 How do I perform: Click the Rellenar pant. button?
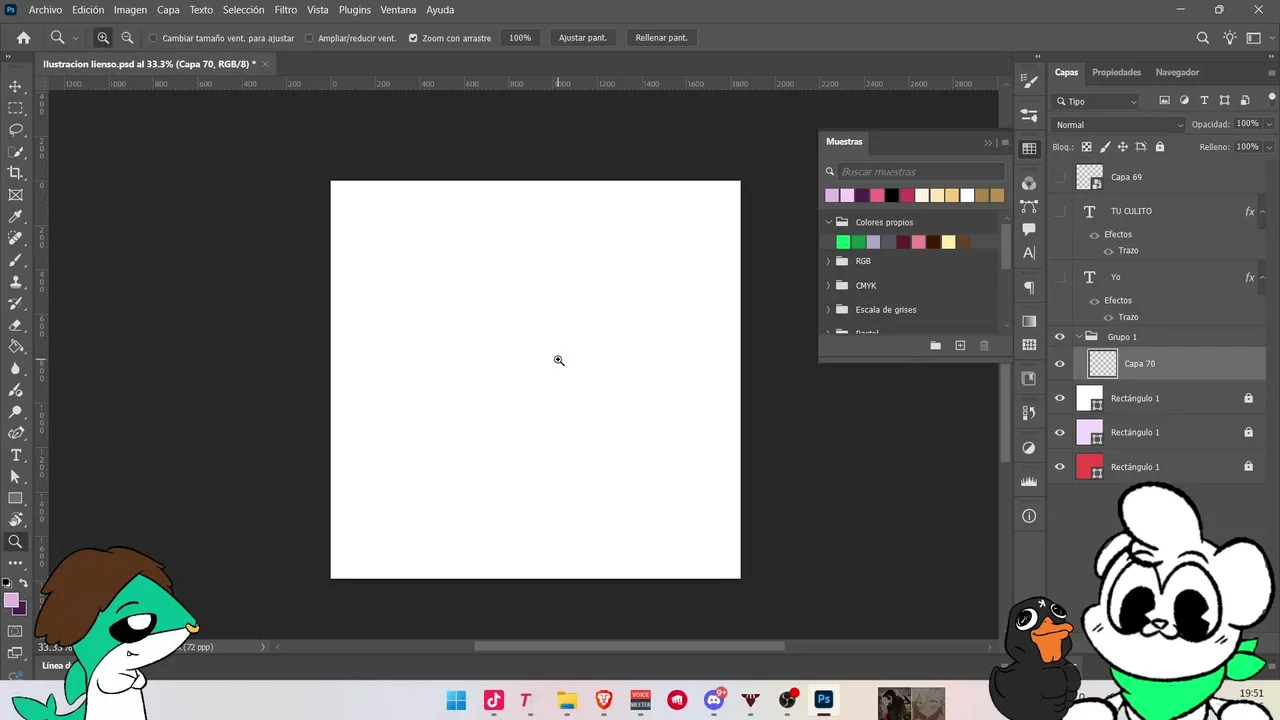click(662, 38)
